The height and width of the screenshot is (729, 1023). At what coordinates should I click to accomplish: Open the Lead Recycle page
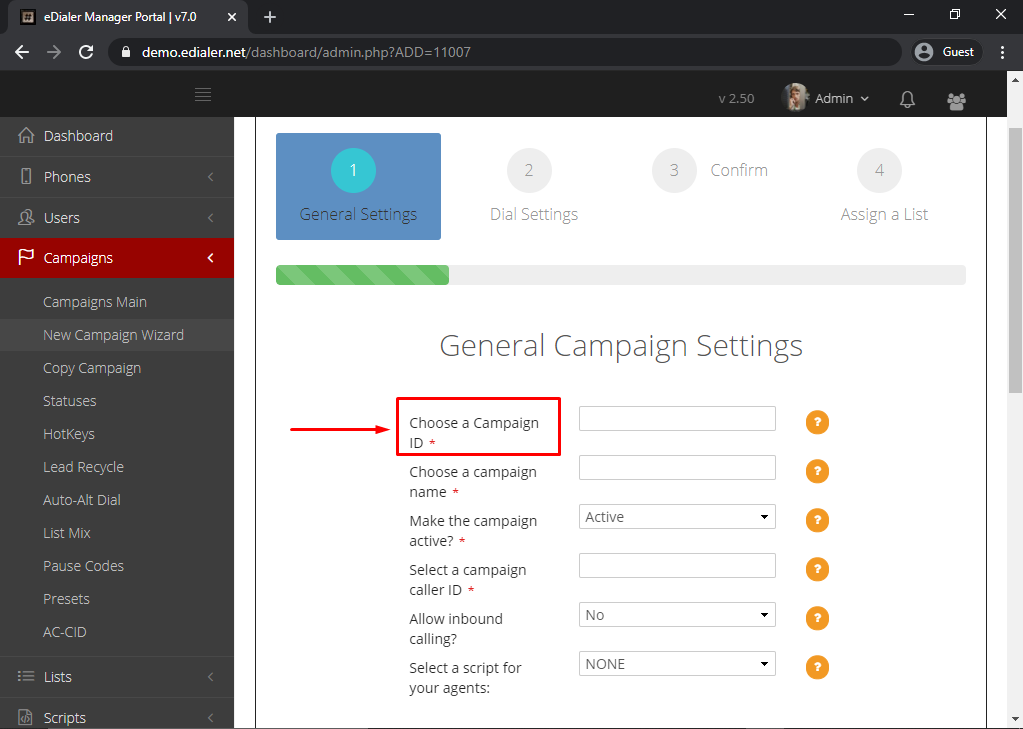tap(83, 467)
